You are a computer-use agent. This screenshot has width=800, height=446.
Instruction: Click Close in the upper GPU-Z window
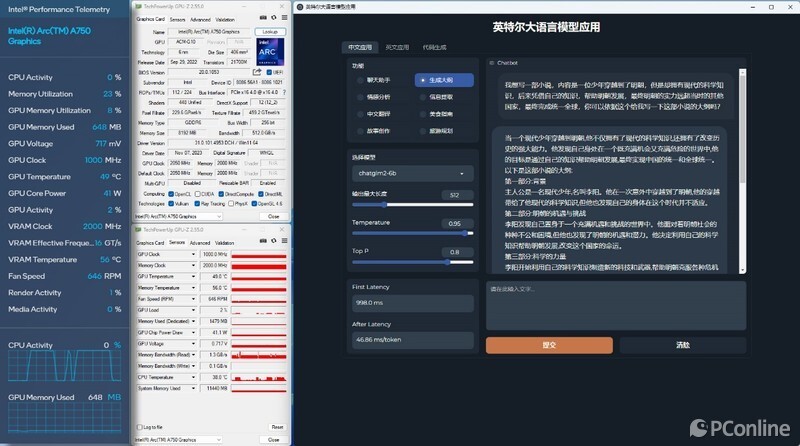click(274, 216)
